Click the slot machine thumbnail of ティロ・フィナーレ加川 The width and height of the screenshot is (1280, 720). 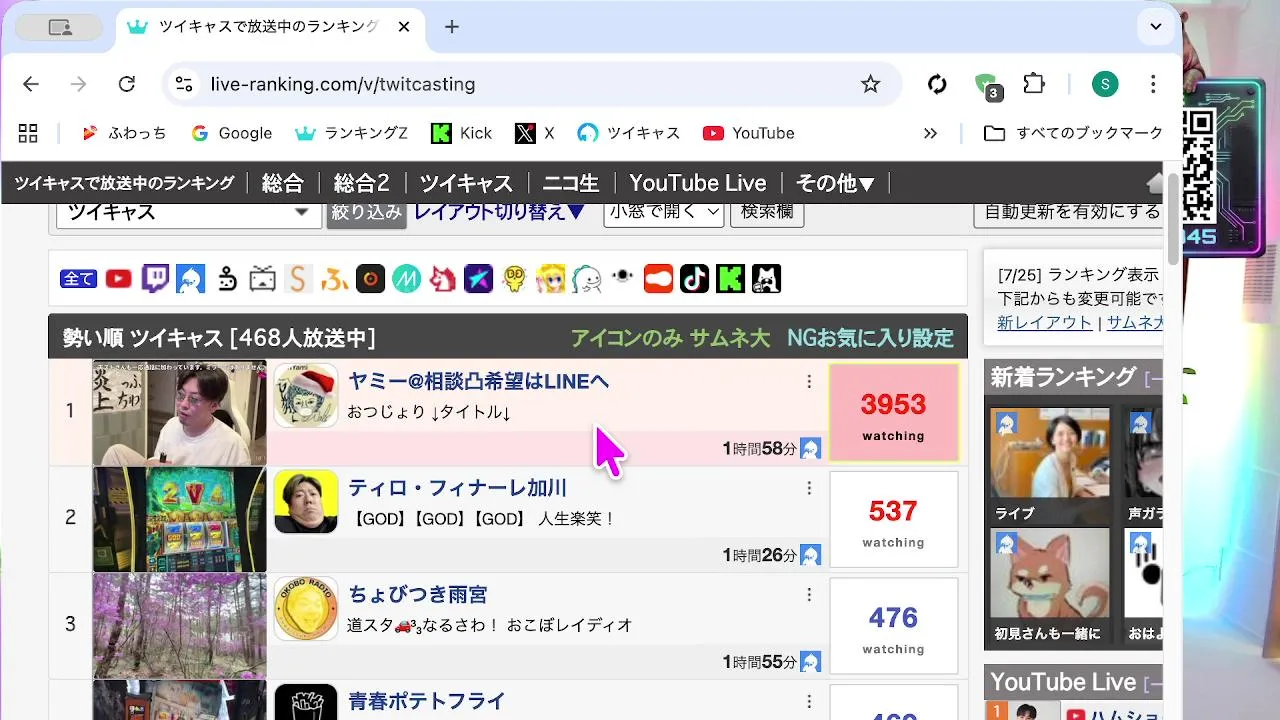coord(180,519)
